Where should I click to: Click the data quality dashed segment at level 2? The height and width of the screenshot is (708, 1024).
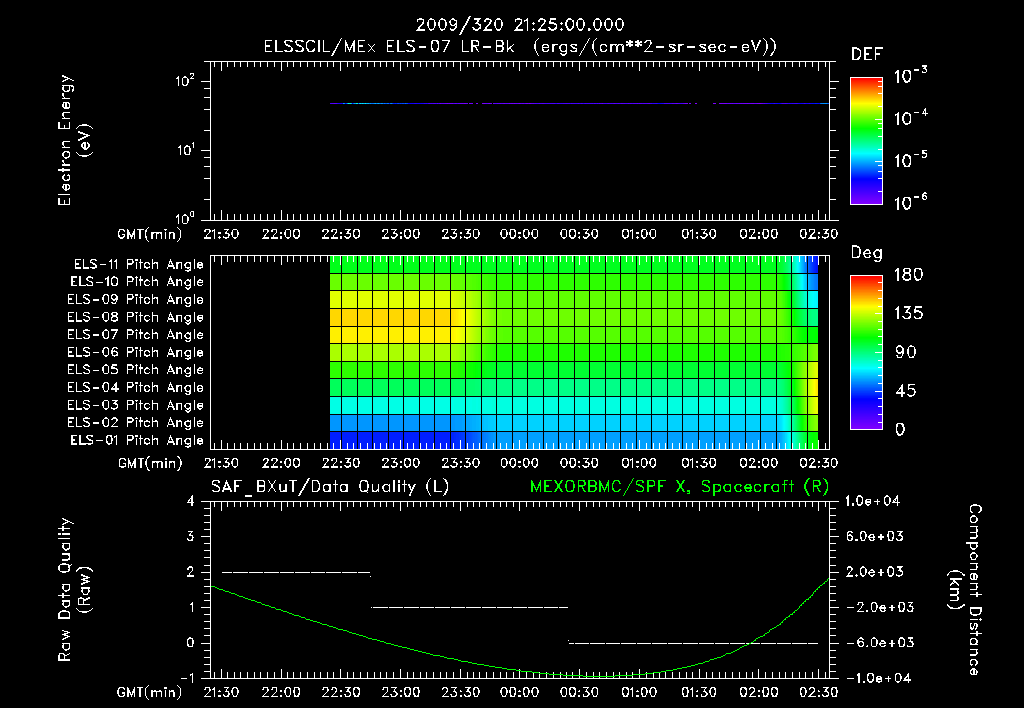pos(296,573)
